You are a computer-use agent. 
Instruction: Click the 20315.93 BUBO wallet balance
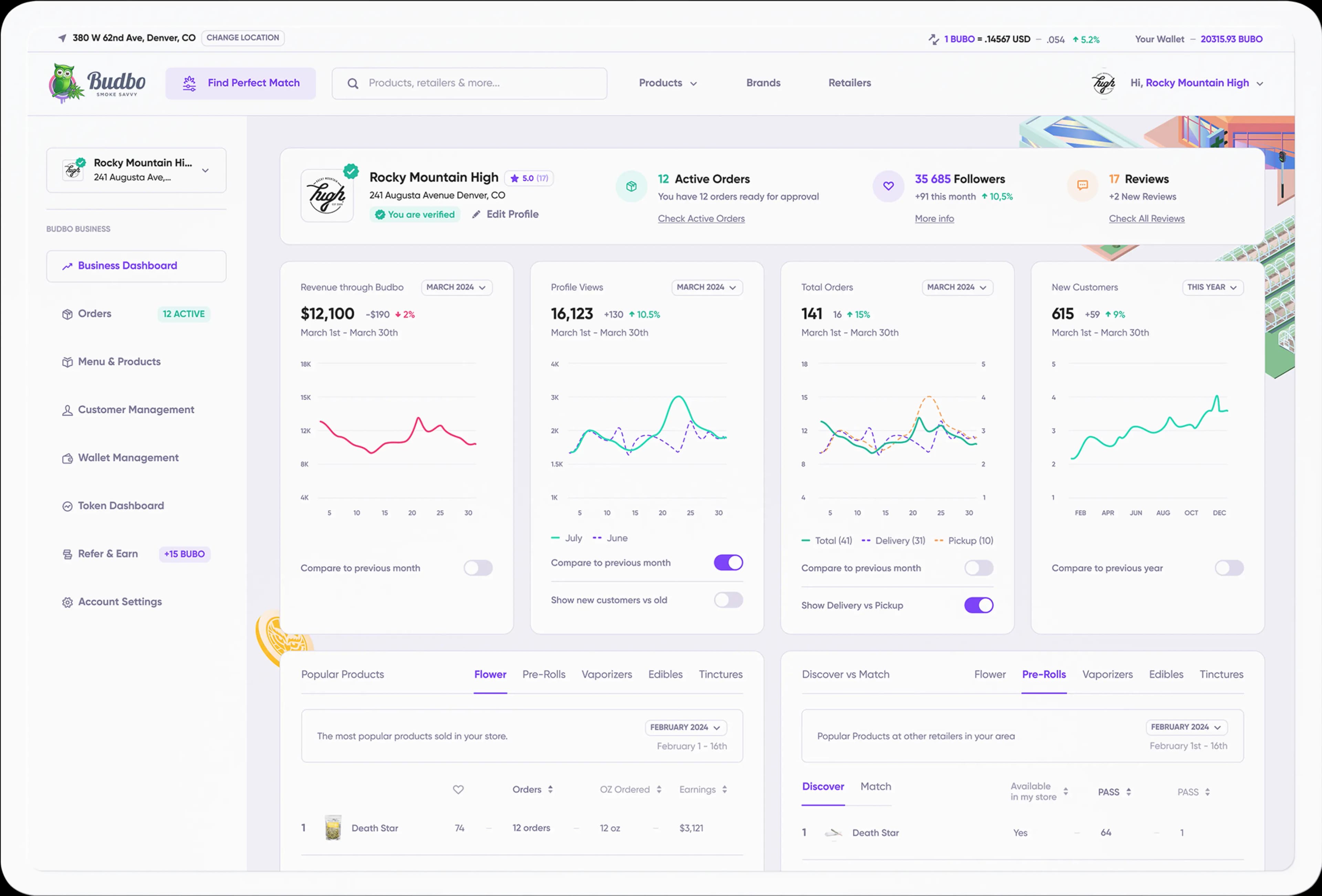point(1231,39)
